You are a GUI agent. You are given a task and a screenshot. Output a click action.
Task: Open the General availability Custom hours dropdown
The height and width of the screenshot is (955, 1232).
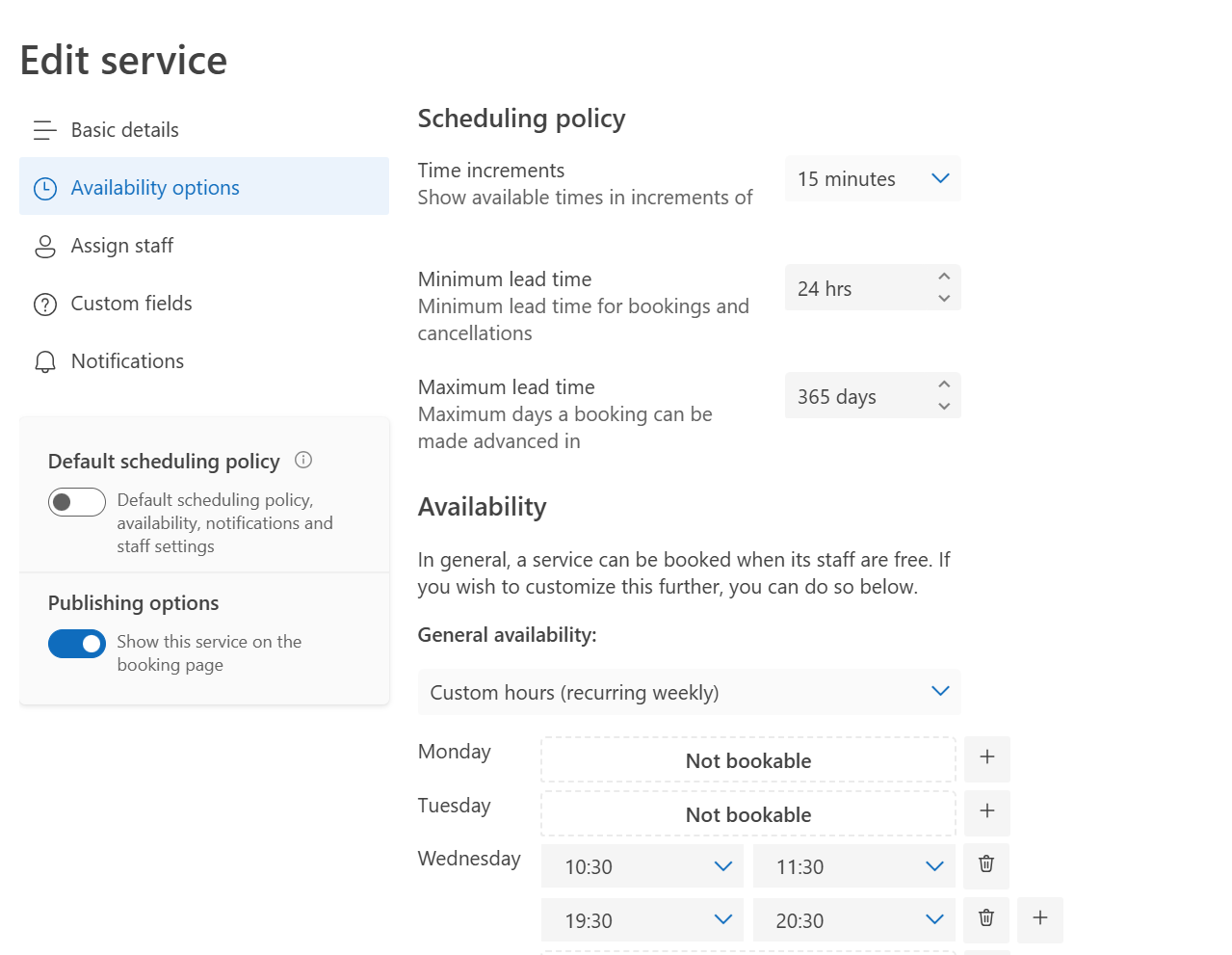coord(690,692)
